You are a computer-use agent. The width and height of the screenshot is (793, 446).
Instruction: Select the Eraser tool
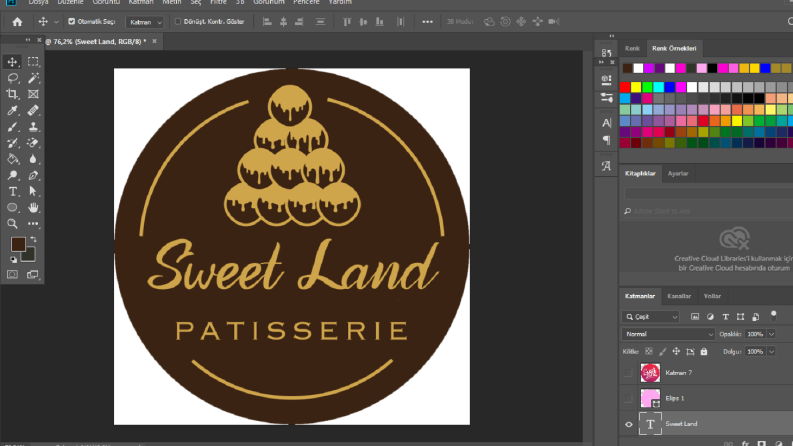click(x=33, y=143)
